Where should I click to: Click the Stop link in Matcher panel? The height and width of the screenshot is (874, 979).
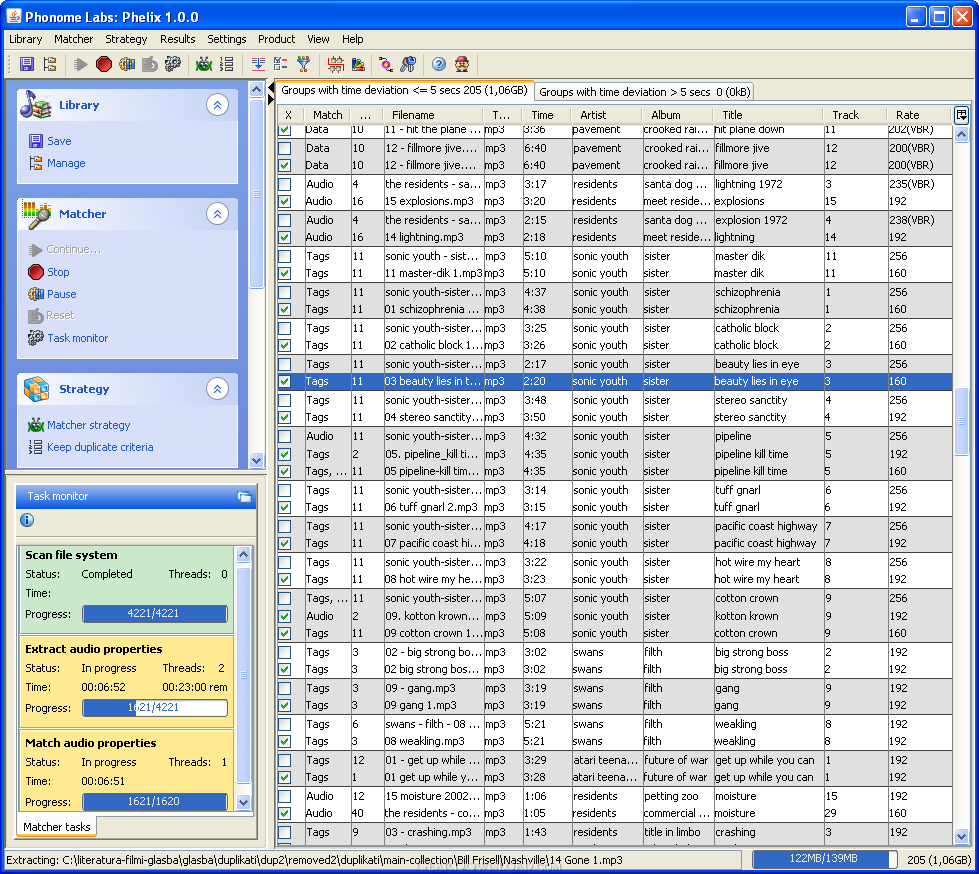(x=58, y=272)
